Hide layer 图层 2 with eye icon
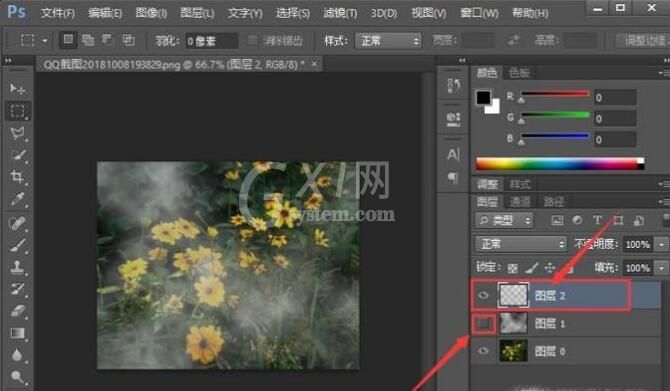 (x=483, y=295)
